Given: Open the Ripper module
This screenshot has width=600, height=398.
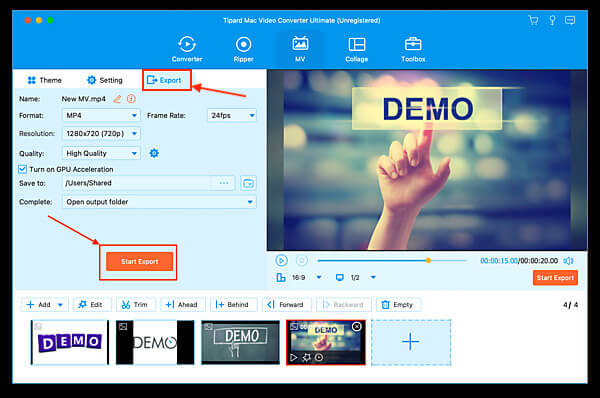Looking at the screenshot, I should point(243,49).
